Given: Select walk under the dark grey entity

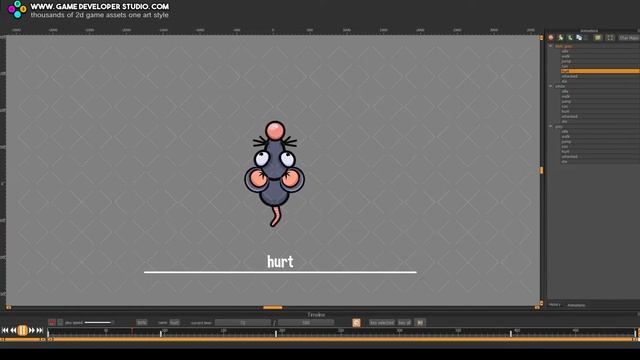Looking at the screenshot, I should coord(600,56).
